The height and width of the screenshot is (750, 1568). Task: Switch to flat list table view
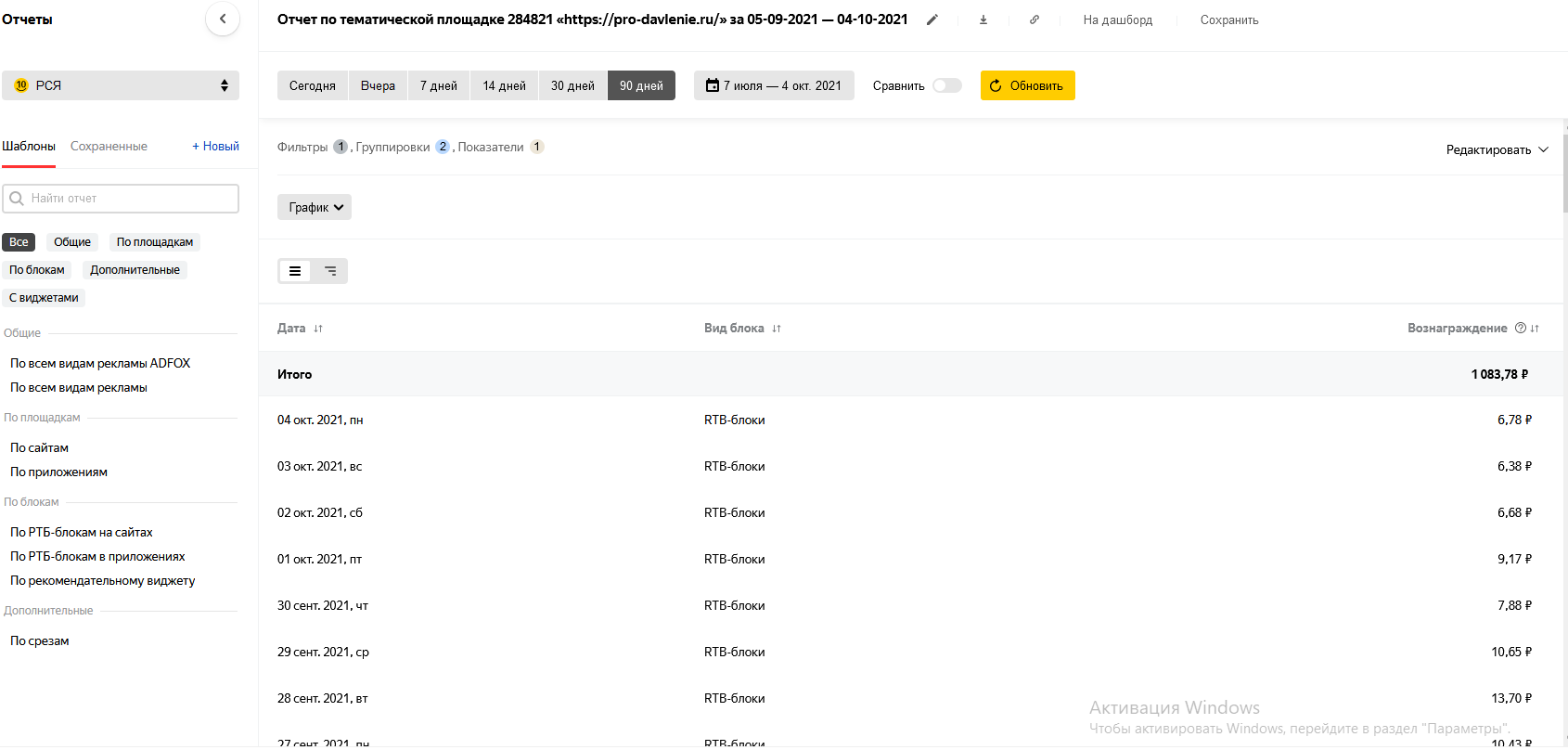[295, 271]
